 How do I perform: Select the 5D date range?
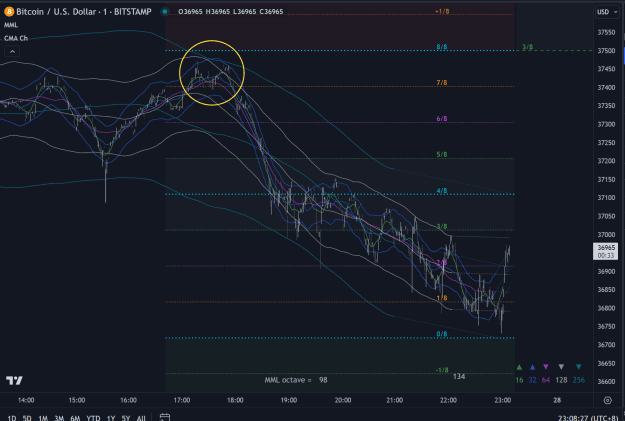[x=27, y=418]
